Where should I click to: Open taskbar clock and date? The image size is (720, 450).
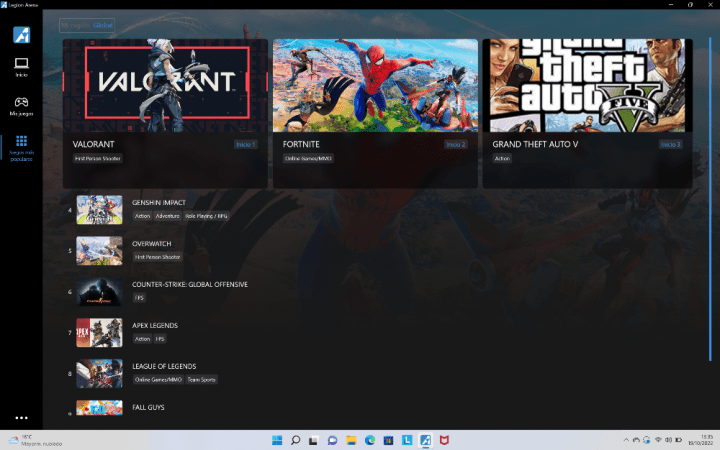point(701,440)
